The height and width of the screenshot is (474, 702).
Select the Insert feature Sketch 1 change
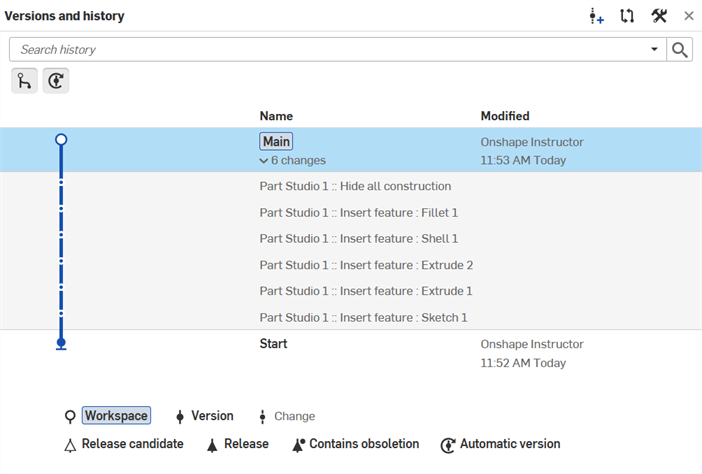click(x=363, y=318)
